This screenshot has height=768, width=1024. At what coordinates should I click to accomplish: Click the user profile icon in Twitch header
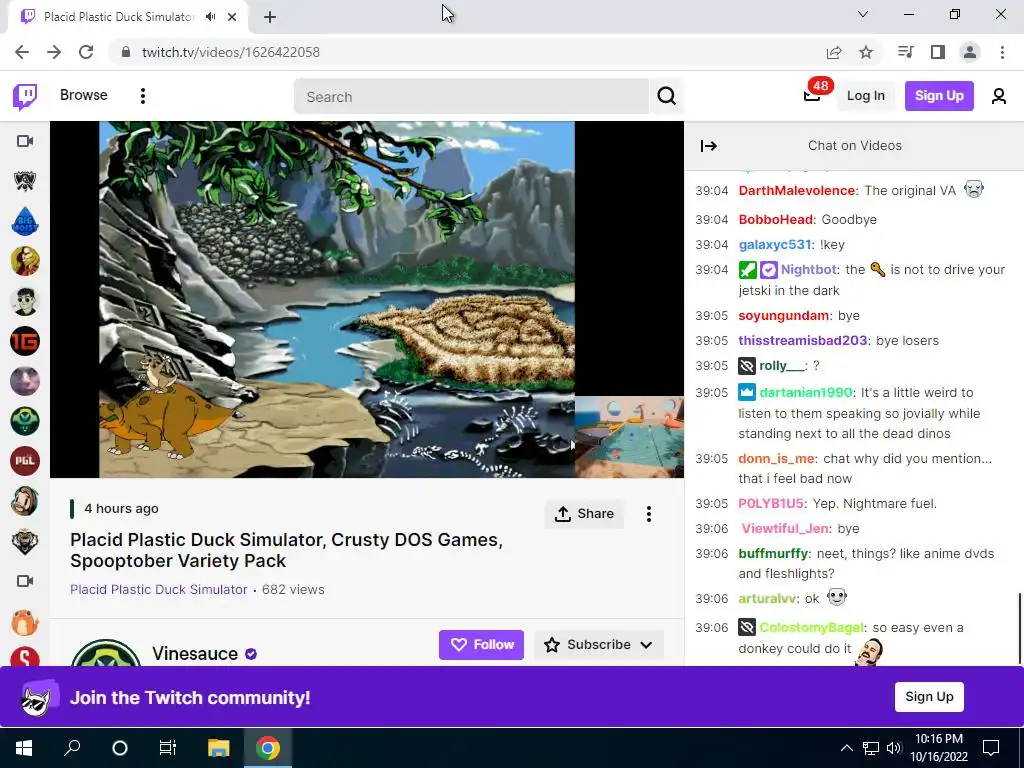coord(998,96)
